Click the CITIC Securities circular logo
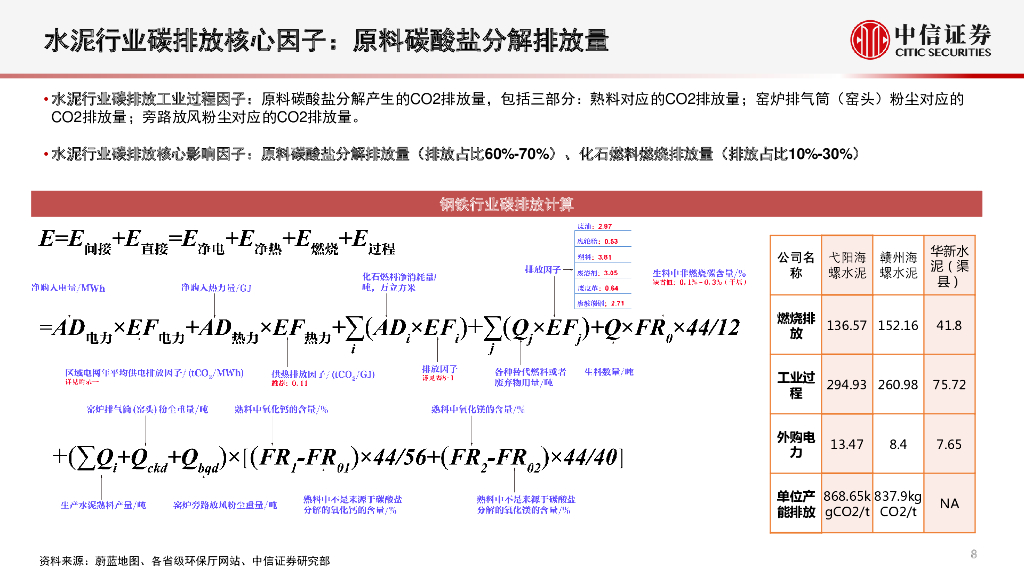This screenshot has width=1024, height=576. pyautogui.click(x=870, y=38)
